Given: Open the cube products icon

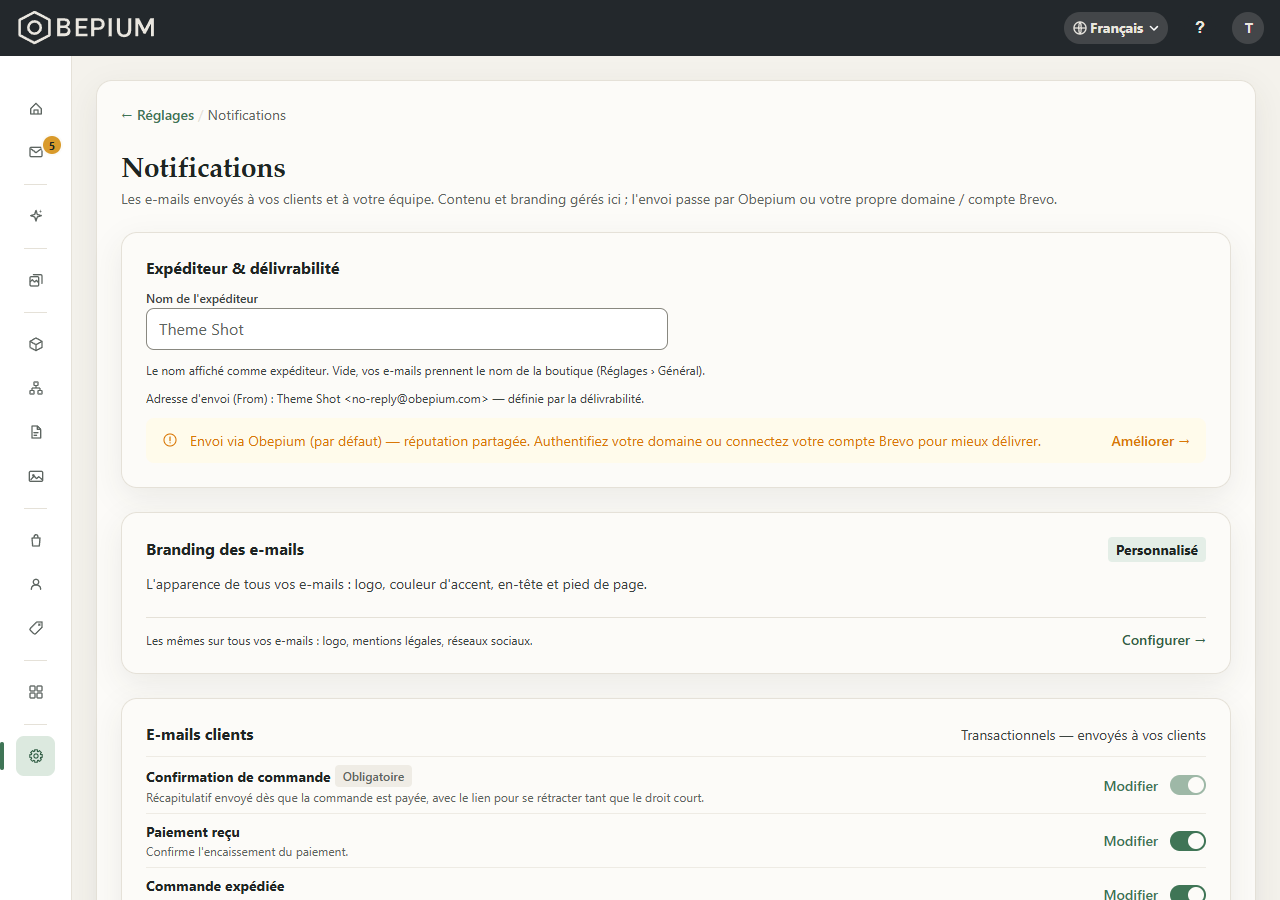Looking at the screenshot, I should (36, 344).
